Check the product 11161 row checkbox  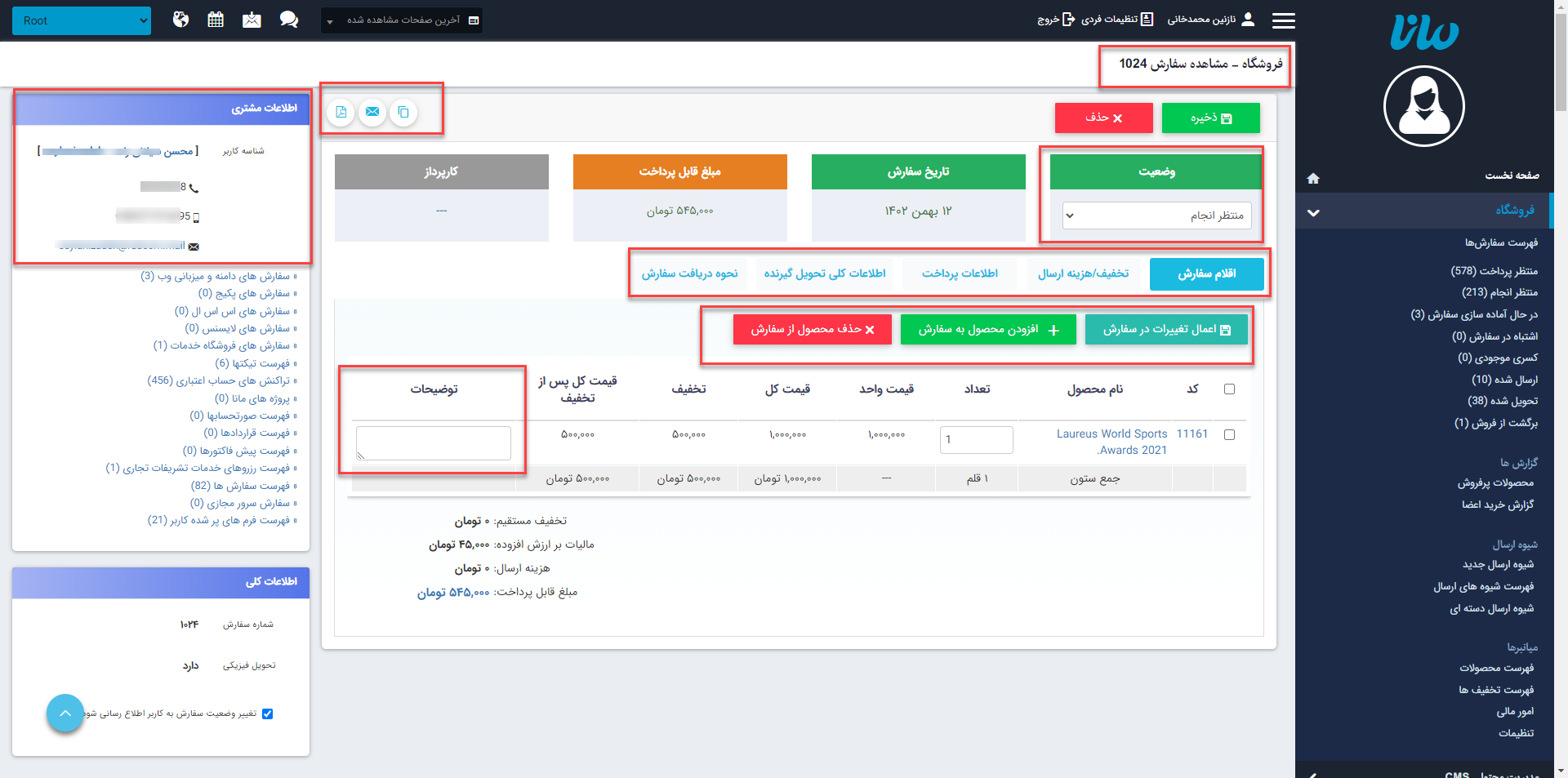click(1229, 435)
